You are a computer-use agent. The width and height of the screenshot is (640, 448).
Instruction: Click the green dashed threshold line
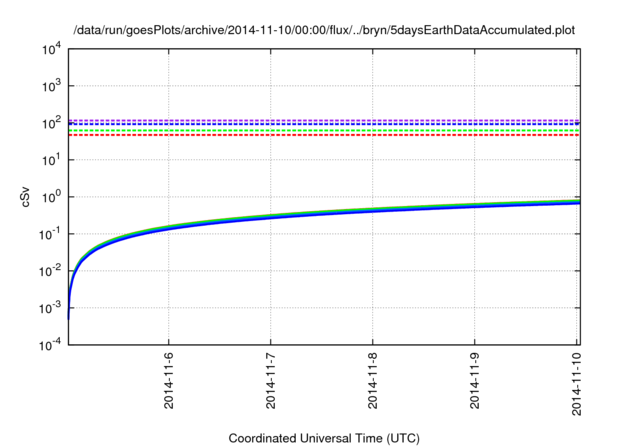coord(324,131)
